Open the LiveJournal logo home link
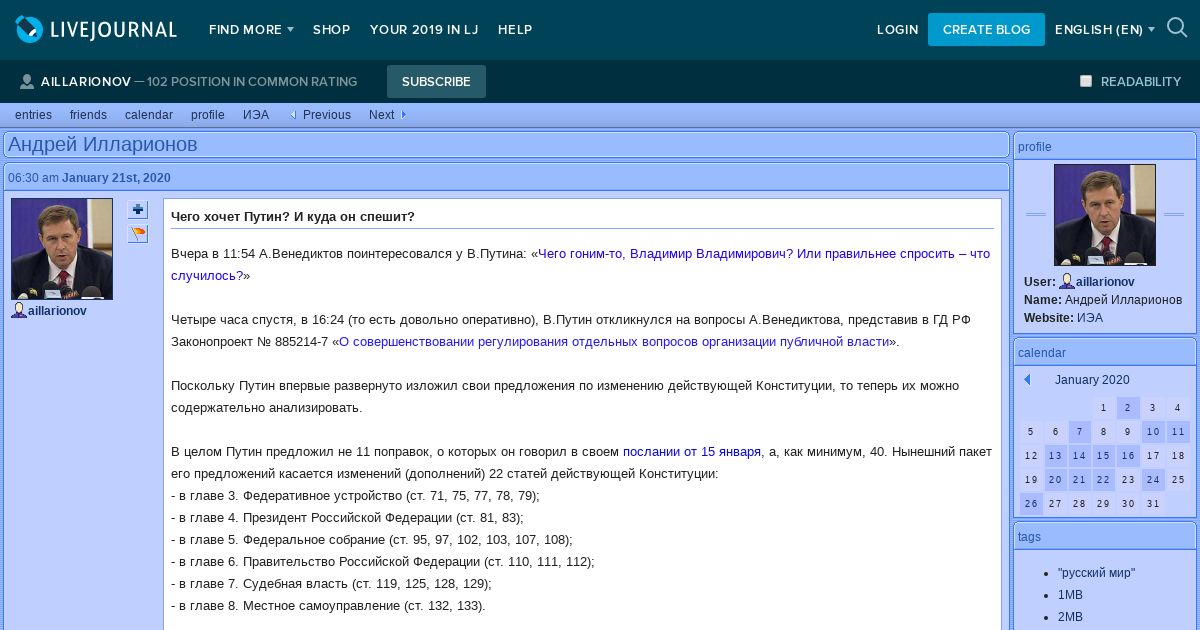1200x630 pixels. tap(96, 30)
